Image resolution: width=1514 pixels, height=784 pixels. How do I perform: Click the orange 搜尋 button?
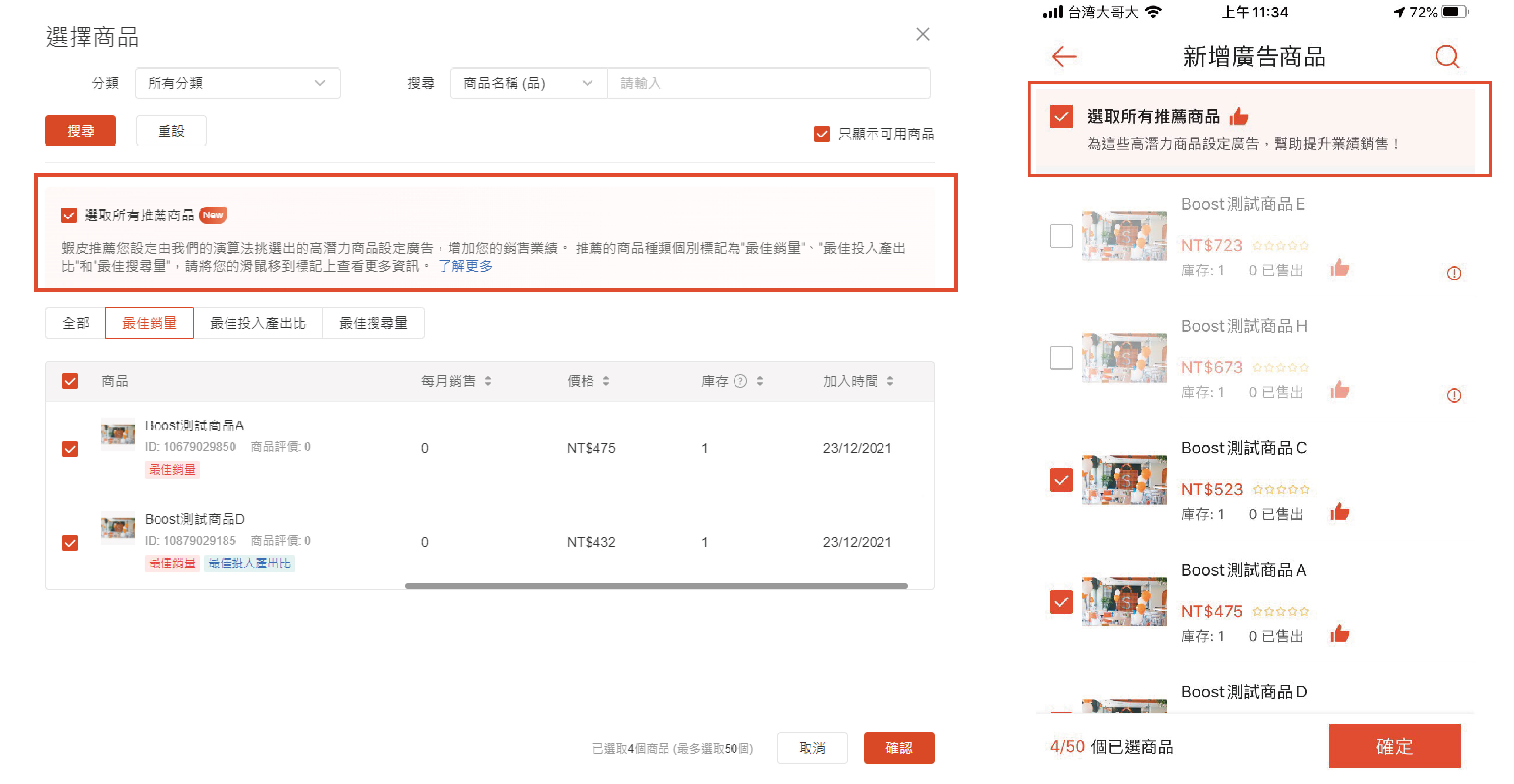point(80,130)
